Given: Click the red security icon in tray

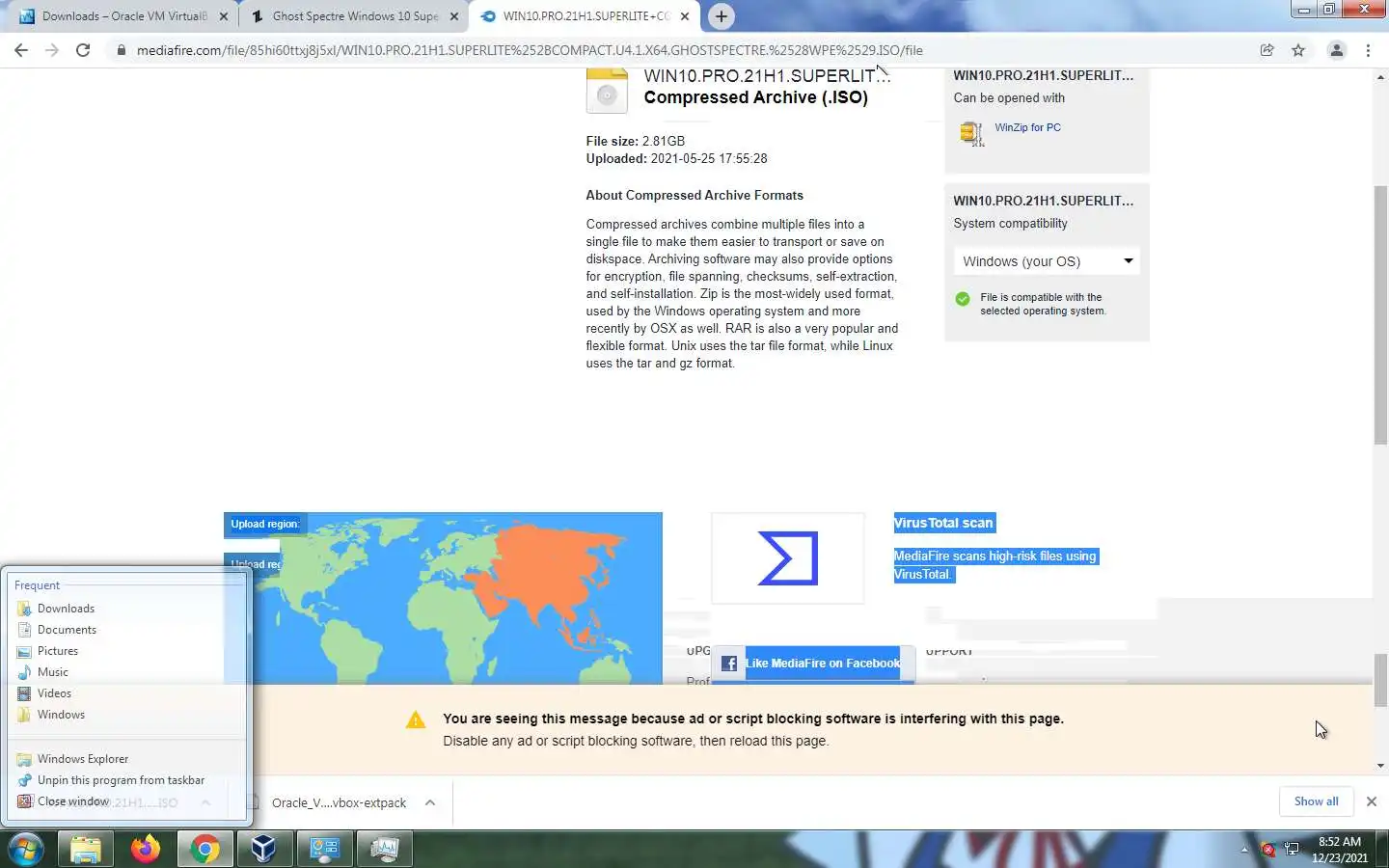Looking at the screenshot, I should click(x=1268, y=850).
